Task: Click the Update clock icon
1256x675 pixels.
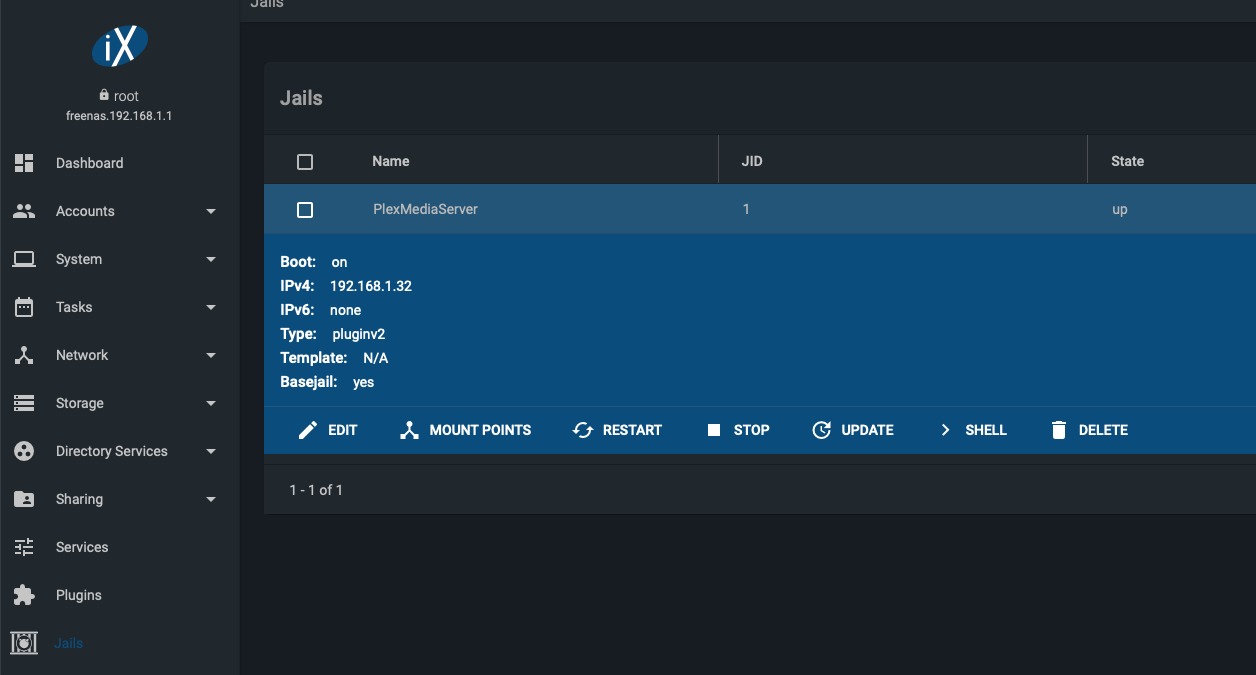Action: point(822,430)
